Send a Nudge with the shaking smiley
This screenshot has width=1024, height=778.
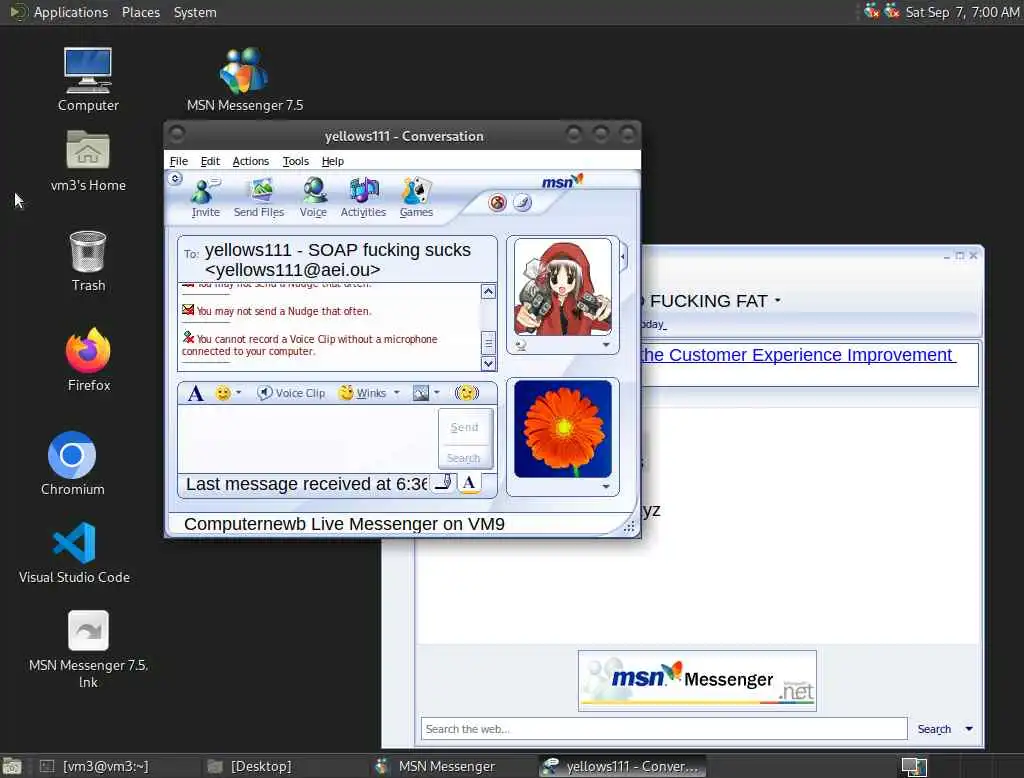(x=466, y=393)
